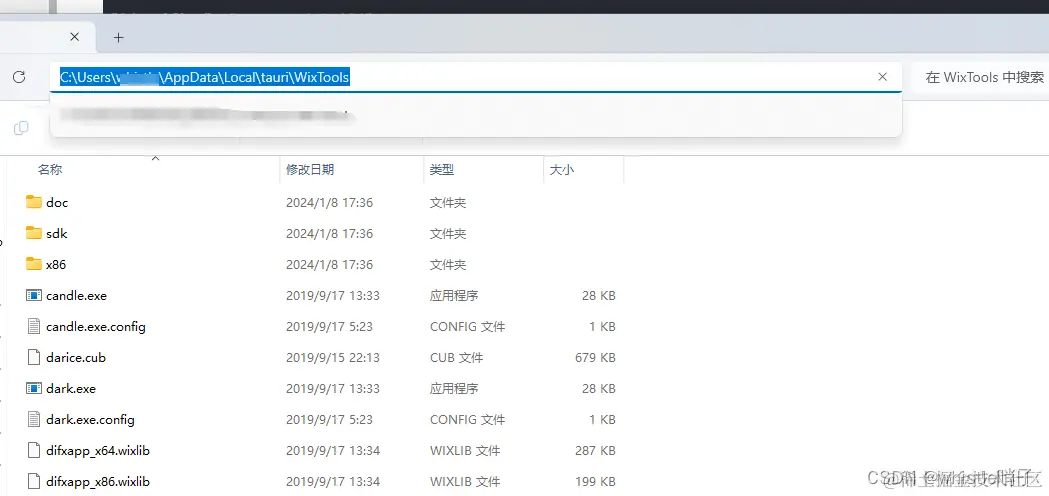The height and width of the screenshot is (496, 1049).
Task: Click the candle.exe.config file icon
Action: [33, 326]
